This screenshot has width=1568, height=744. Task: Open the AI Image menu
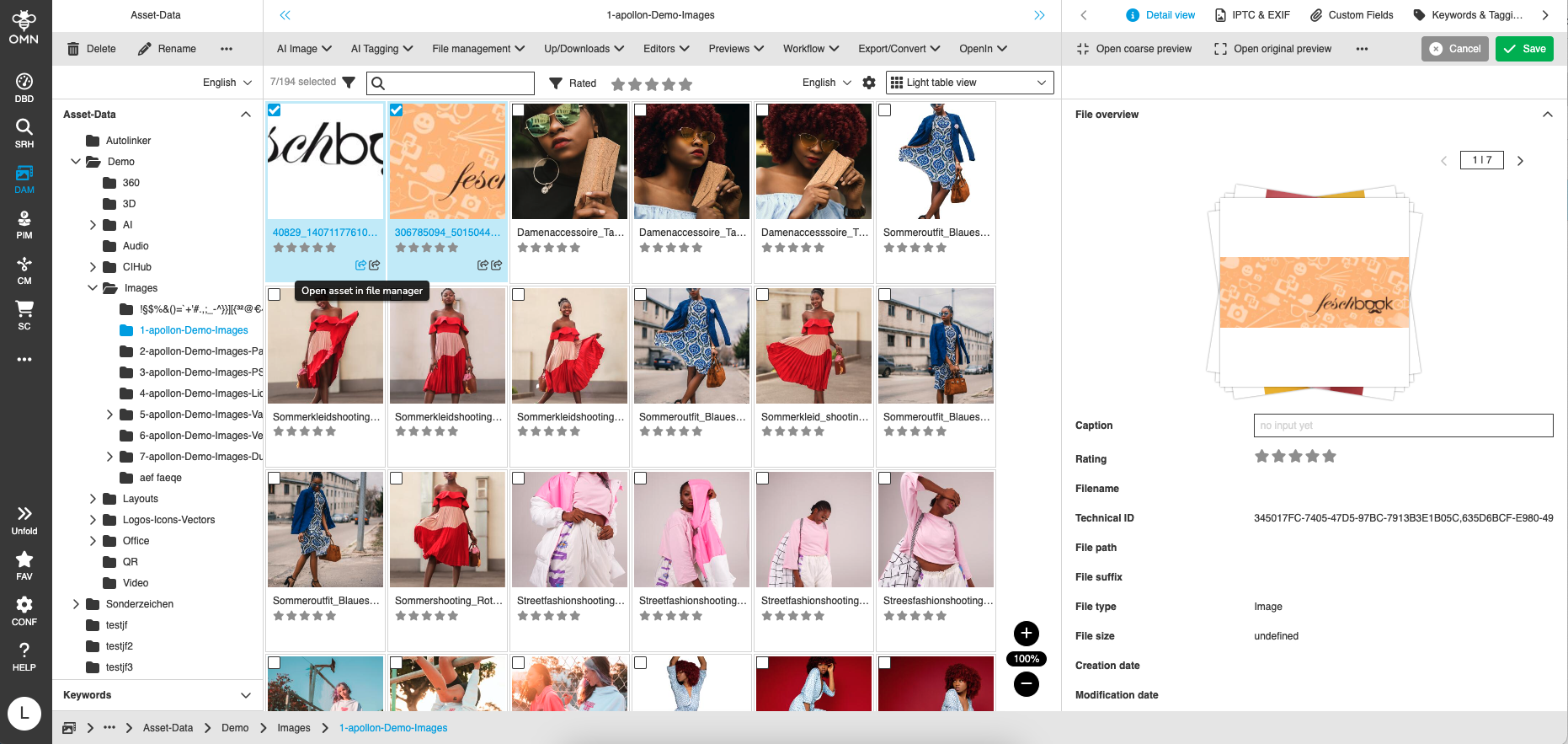click(x=304, y=49)
